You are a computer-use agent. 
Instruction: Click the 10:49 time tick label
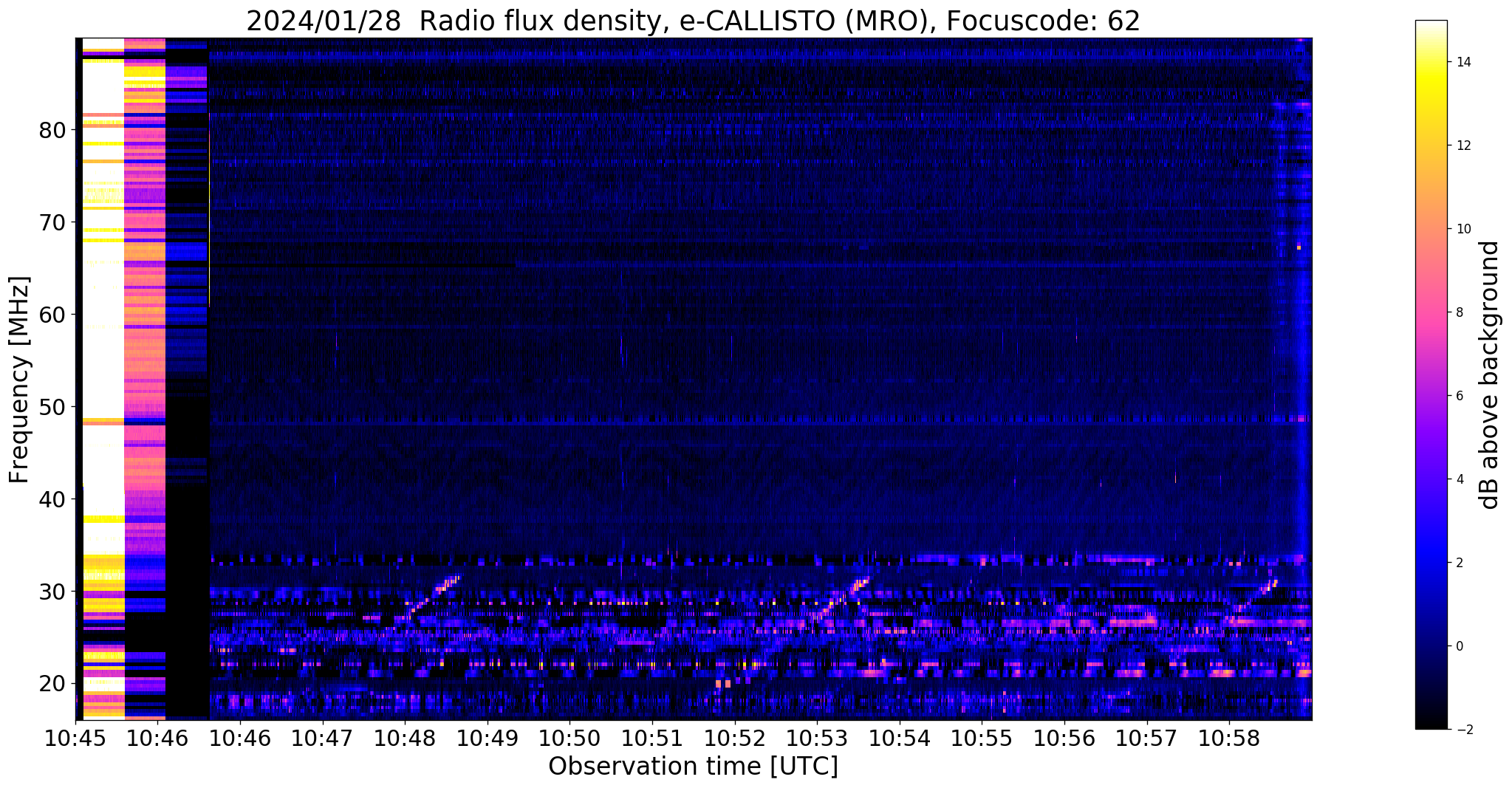(488, 739)
